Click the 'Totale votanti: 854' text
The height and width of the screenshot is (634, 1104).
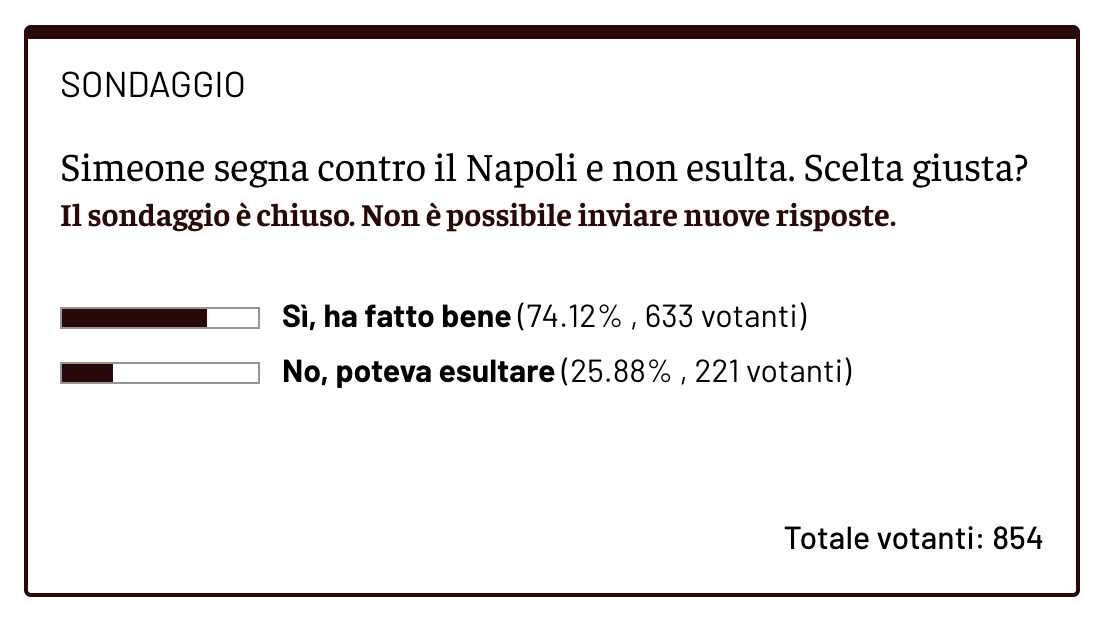tap(913, 538)
